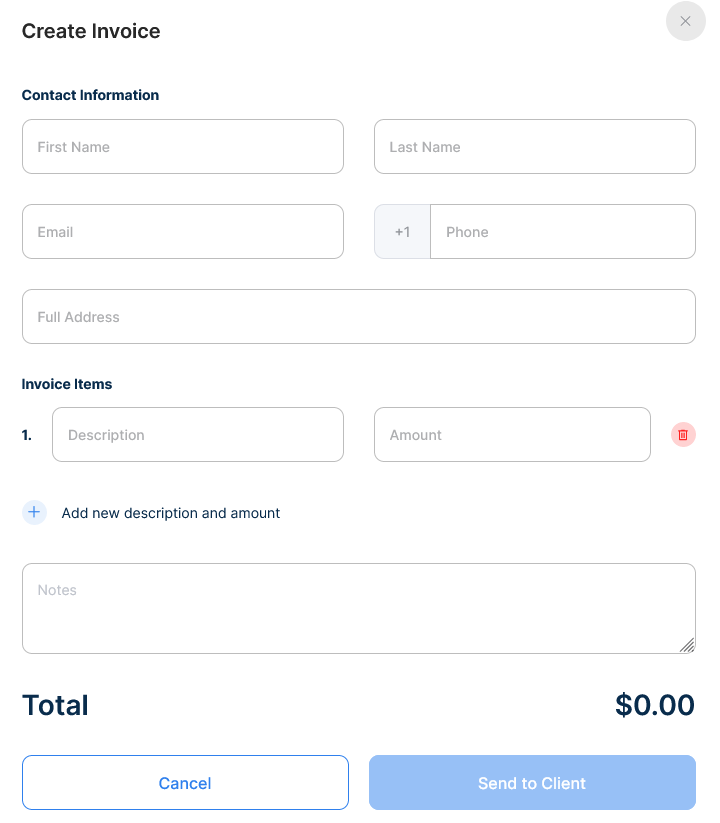Click "Add new description and amount" link

(x=171, y=513)
